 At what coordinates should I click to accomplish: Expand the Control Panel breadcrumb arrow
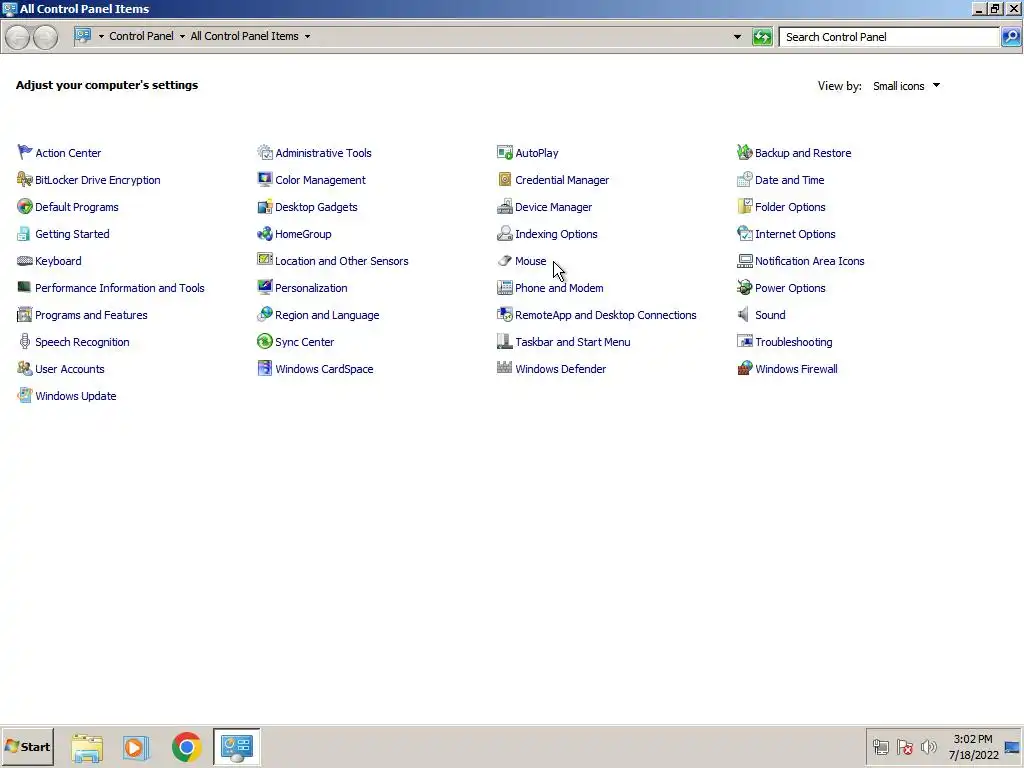(x=182, y=37)
